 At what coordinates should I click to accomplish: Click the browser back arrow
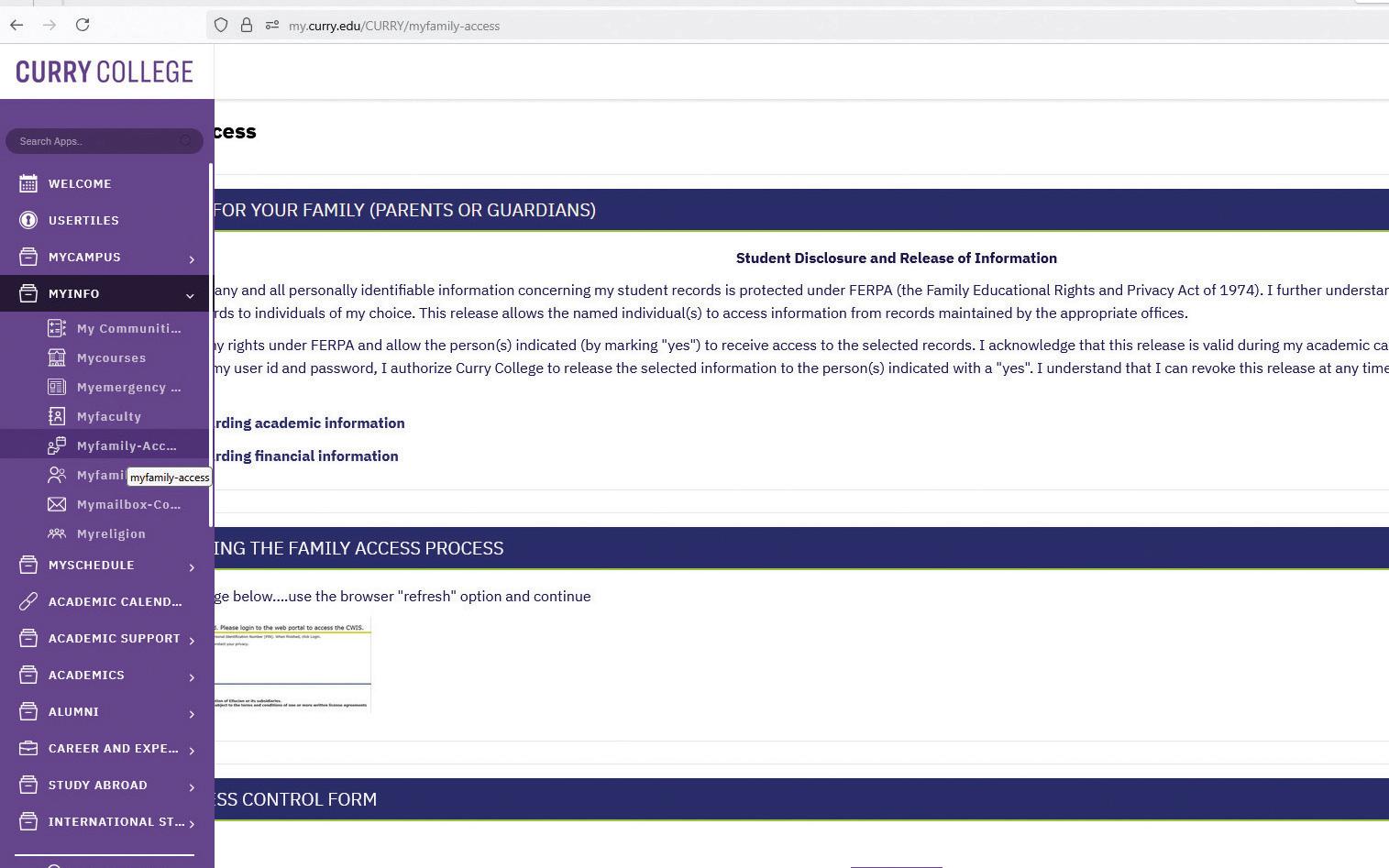click(17, 25)
